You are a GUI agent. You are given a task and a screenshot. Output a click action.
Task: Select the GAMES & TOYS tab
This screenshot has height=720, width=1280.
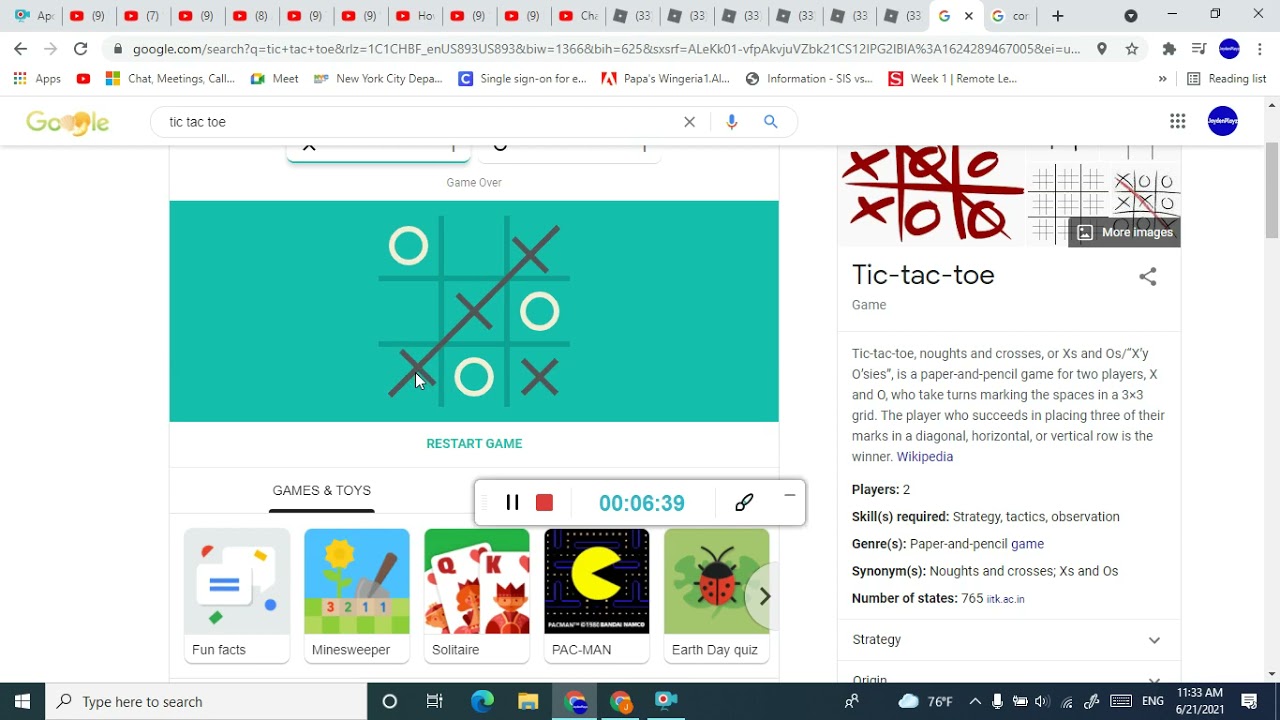point(322,491)
